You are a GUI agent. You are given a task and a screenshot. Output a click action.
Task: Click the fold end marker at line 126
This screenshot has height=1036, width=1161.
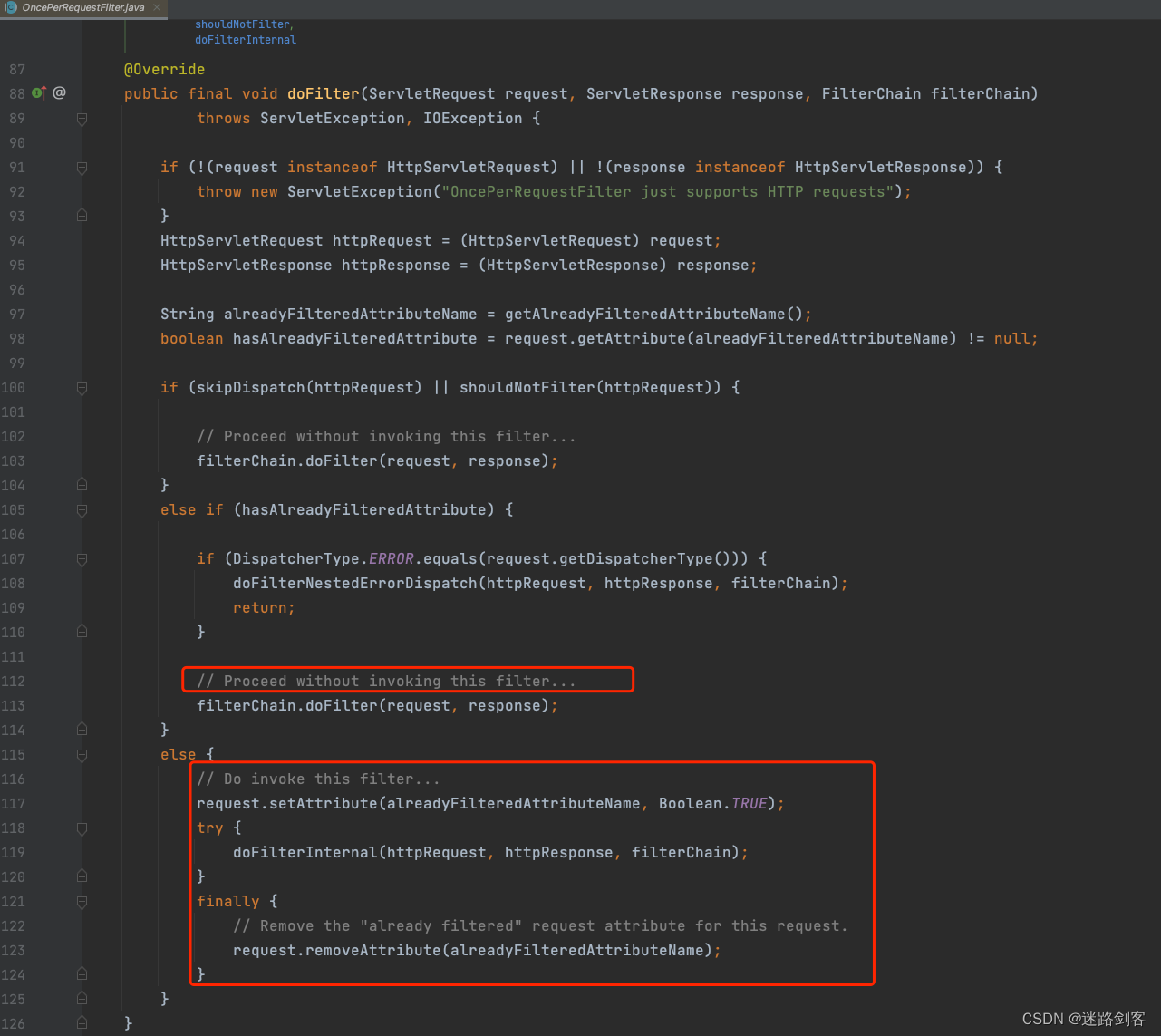point(82,1023)
